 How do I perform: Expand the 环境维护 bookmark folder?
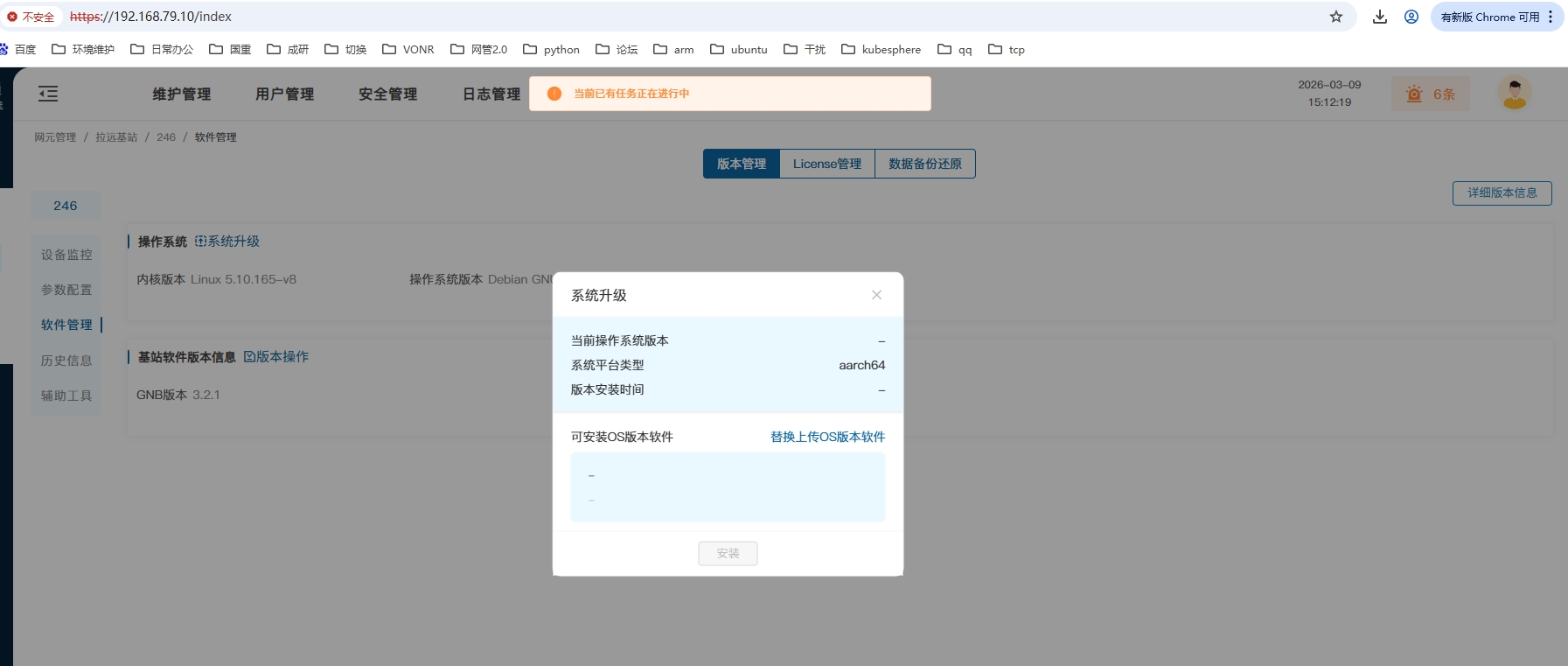[83, 50]
